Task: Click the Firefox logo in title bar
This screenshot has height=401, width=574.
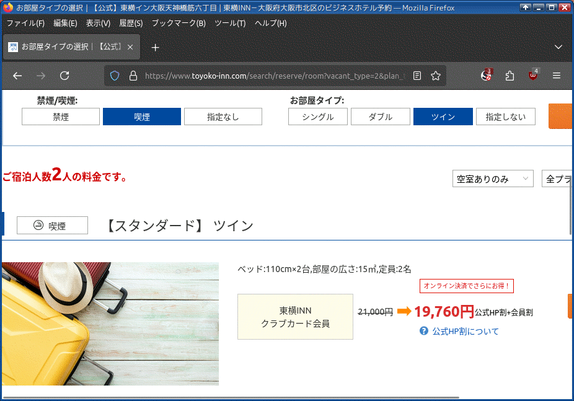Action: pos(8,7)
